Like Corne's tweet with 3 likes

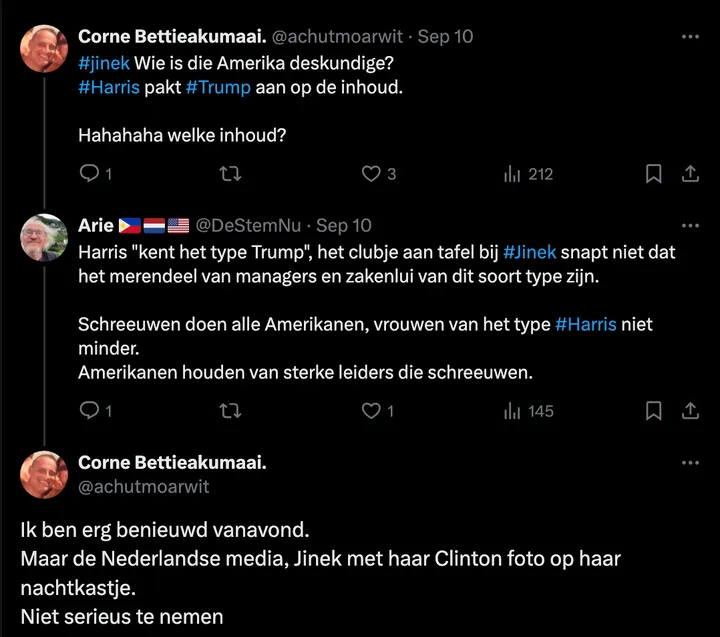click(x=371, y=174)
